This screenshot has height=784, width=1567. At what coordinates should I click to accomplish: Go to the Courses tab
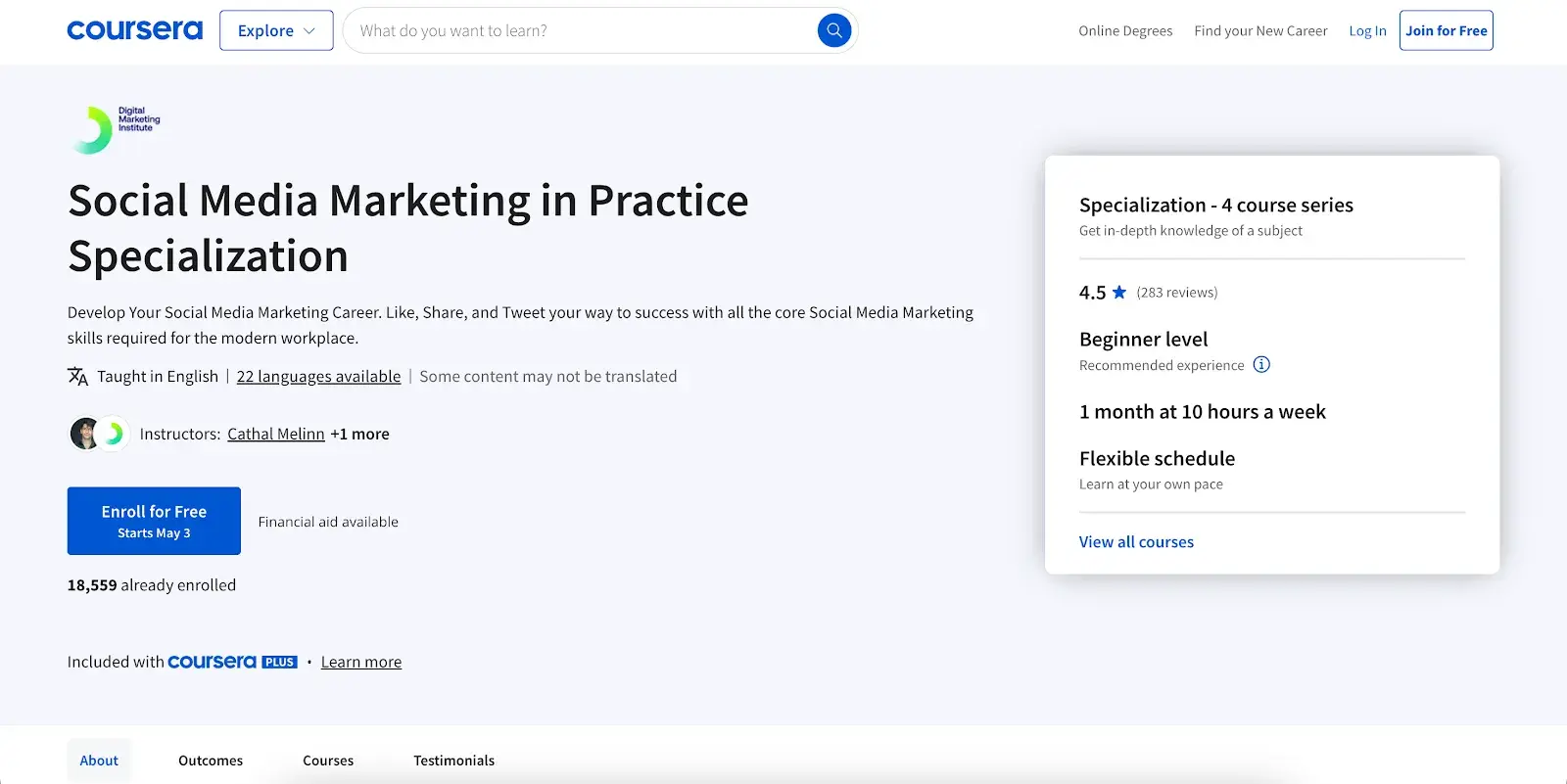click(328, 761)
